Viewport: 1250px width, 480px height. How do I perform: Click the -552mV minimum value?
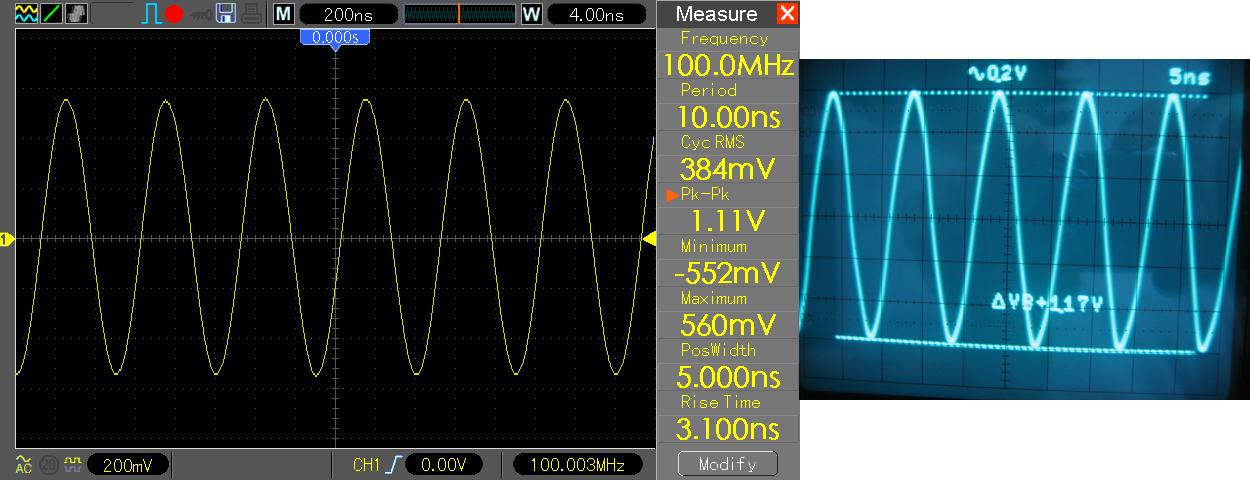point(728,273)
